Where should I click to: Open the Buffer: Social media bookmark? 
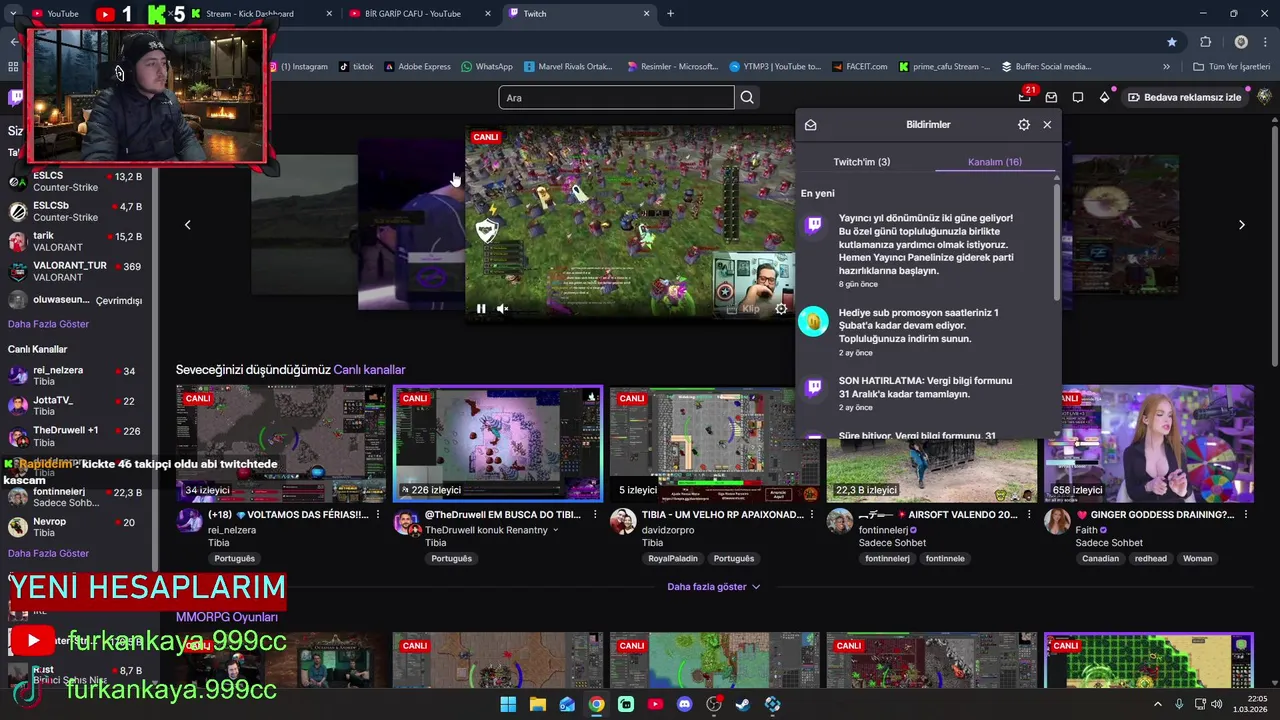(x=1046, y=67)
